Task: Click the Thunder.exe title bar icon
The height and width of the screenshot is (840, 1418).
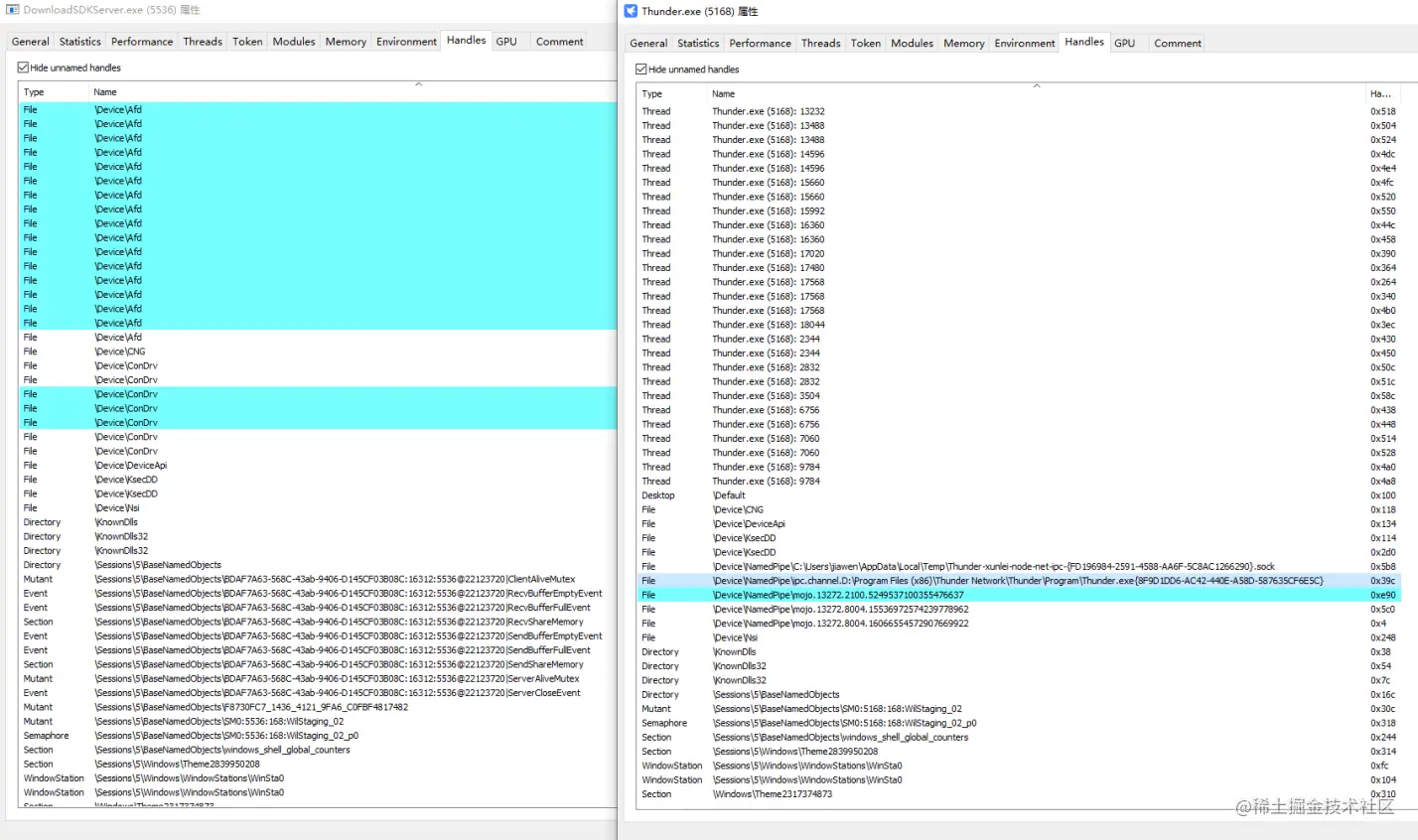Action: point(631,11)
